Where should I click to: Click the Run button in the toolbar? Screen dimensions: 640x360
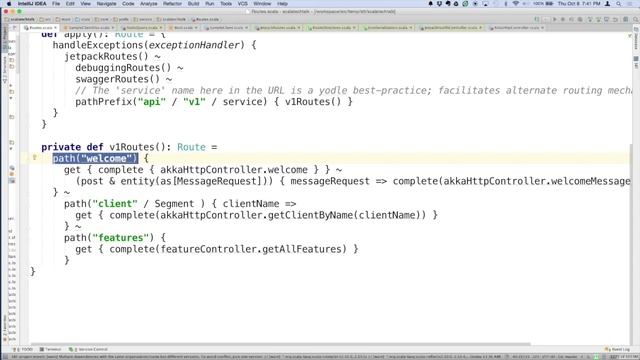coord(554,19)
